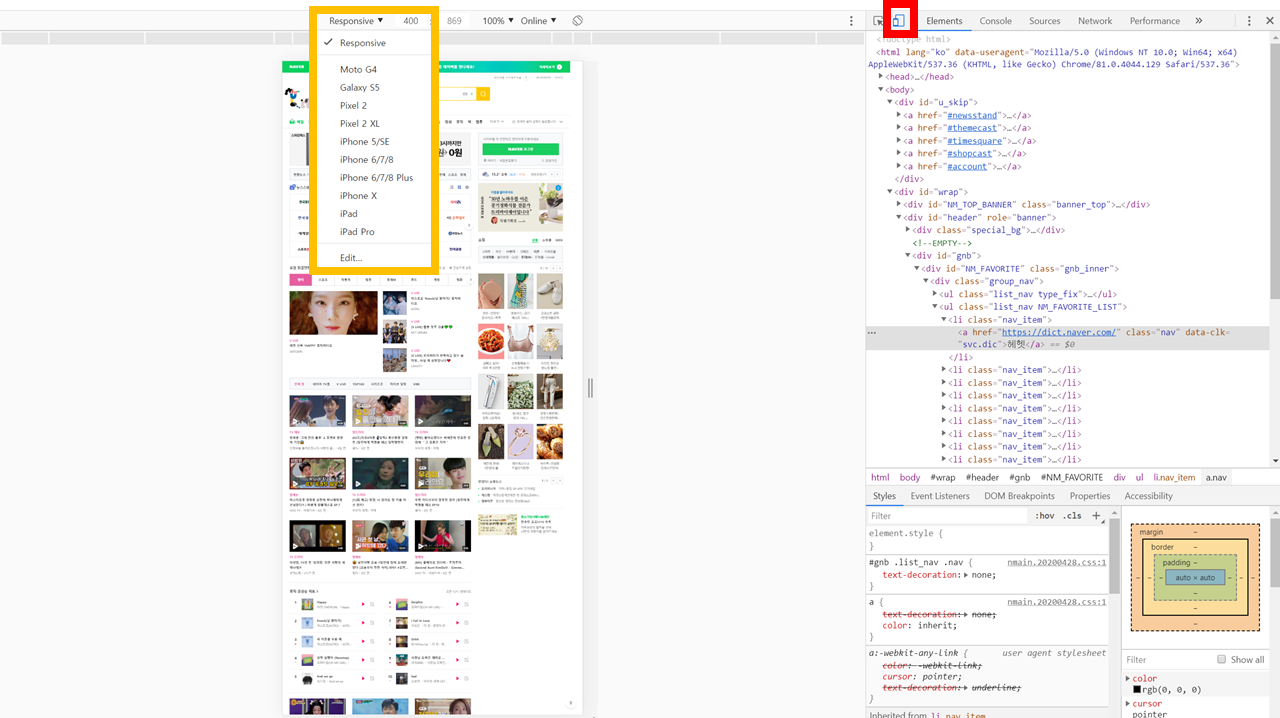Open device toolbar more options menu
This screenshot has height=718, width=1280.
tap(852, 21)
